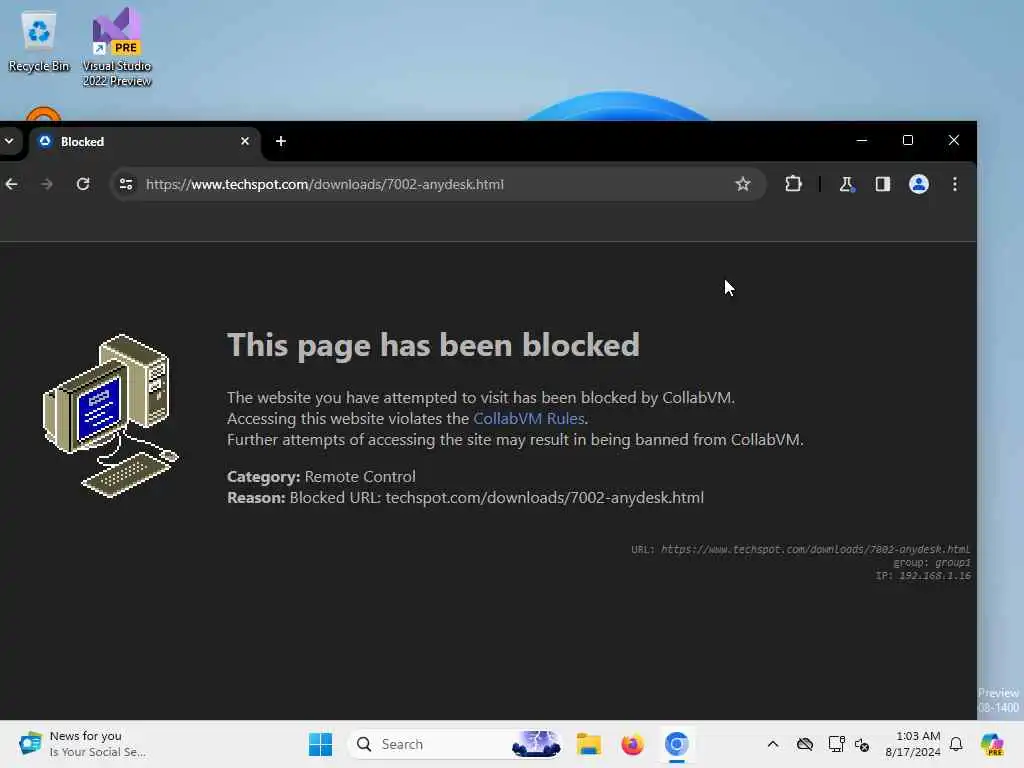Close the Blocked tab
The width and height of the screenshot is (1024, 768).
click(x=245, y=141)
